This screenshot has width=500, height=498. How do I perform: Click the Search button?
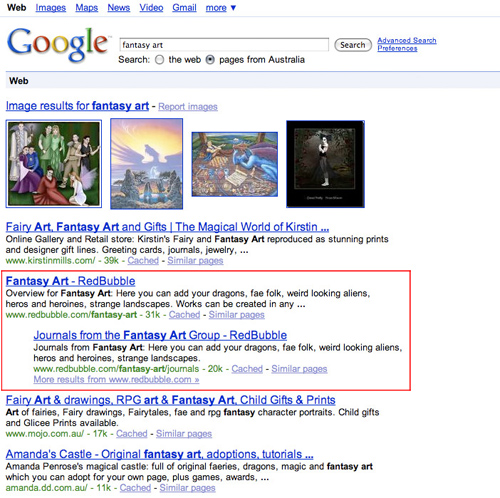tap(353, 45)
